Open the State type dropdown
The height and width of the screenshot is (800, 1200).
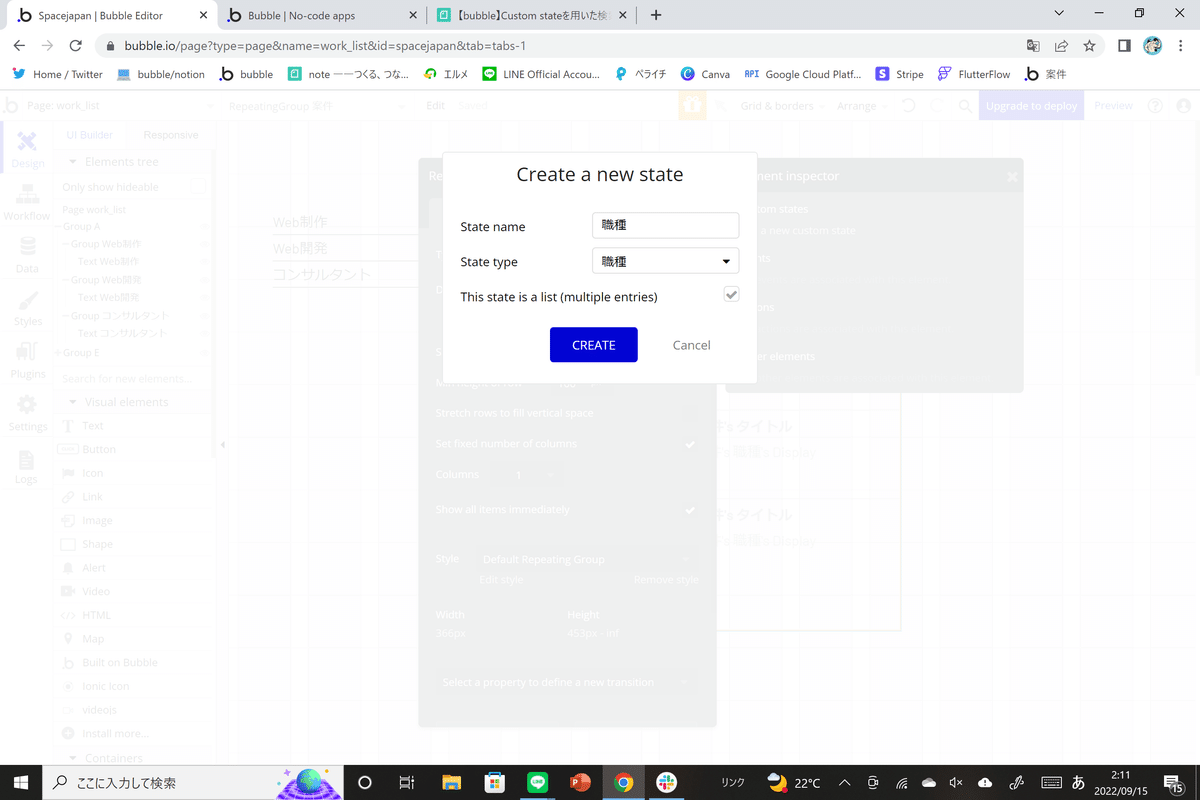pos(665,261)
